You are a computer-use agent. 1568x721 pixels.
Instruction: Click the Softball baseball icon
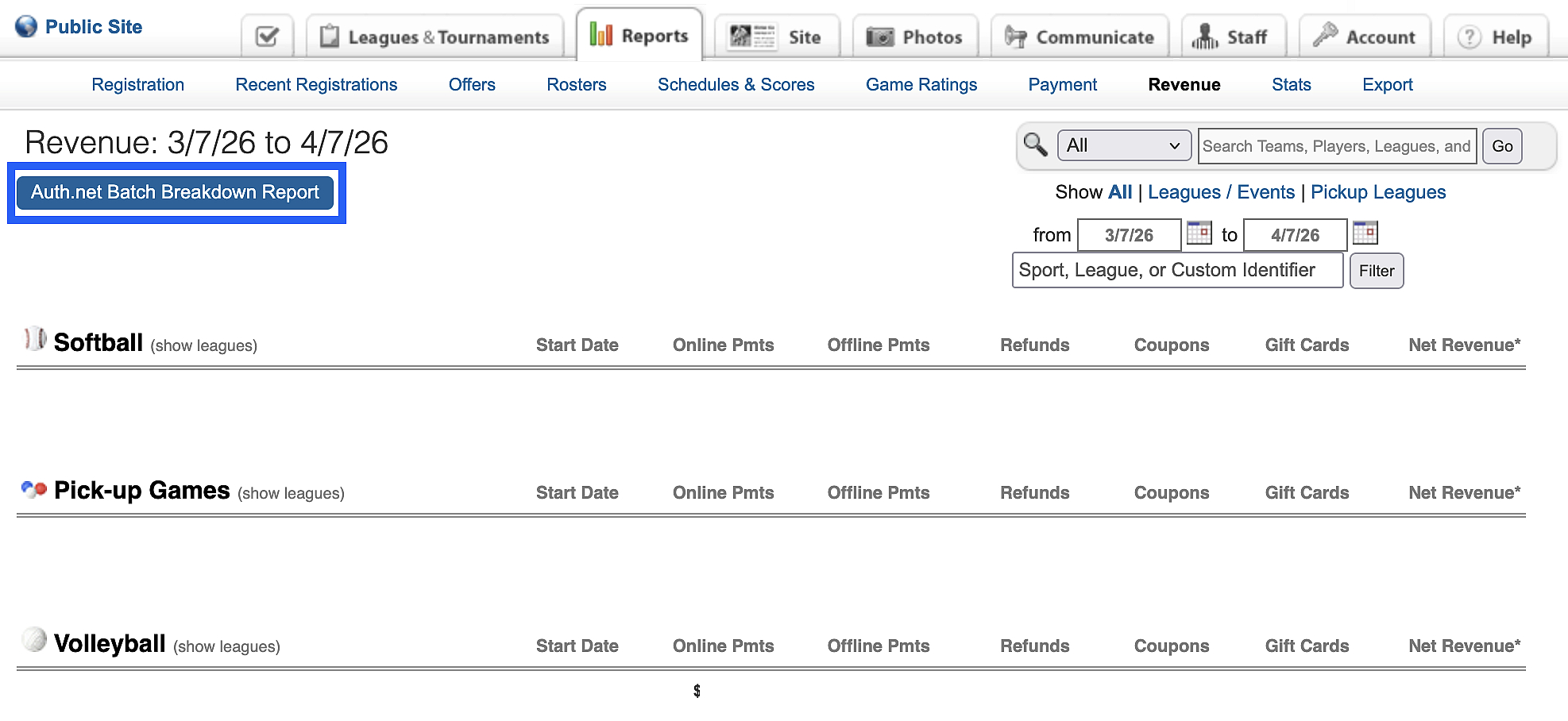tap(35, 339)
